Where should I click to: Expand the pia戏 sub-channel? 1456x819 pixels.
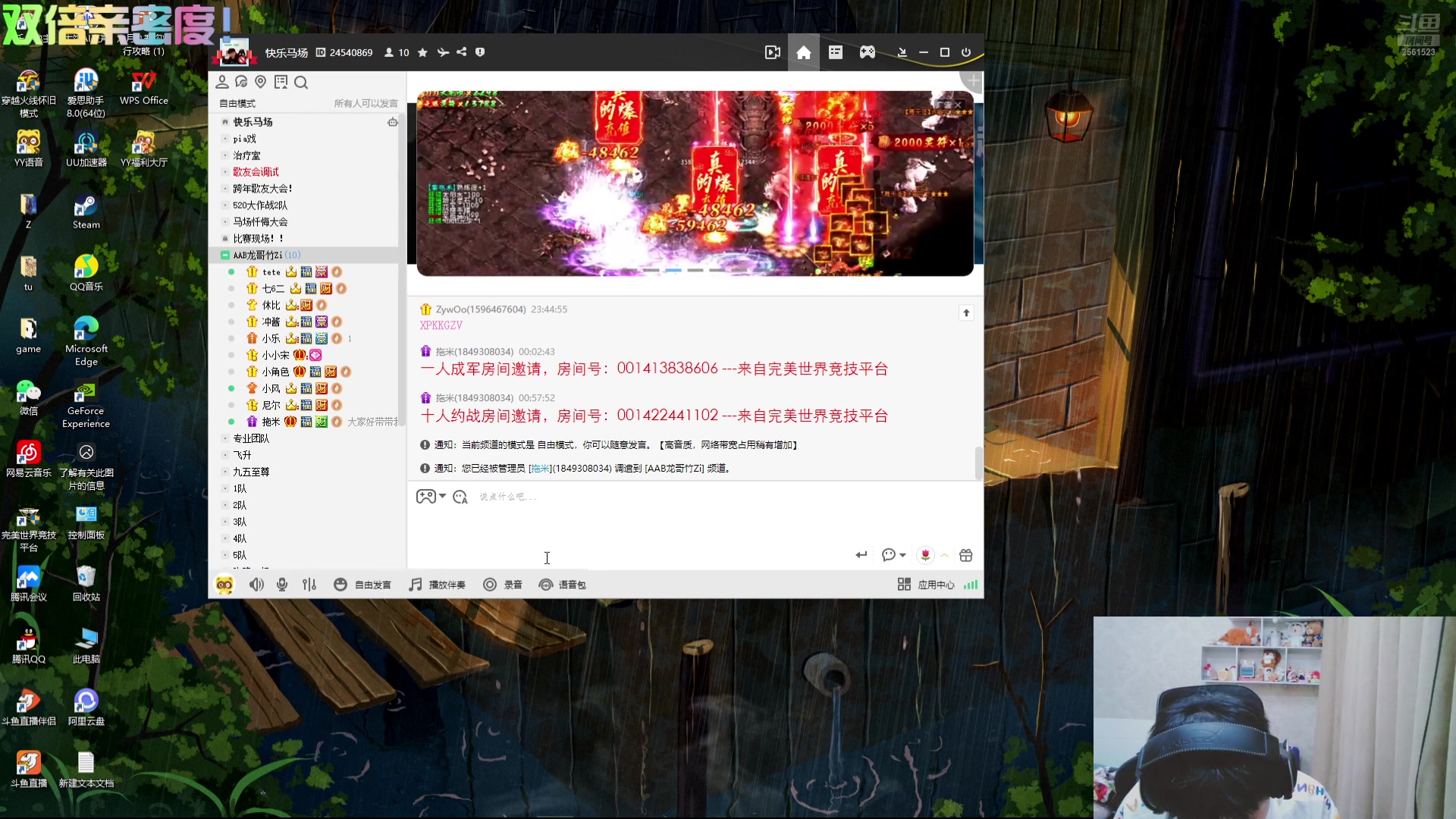pos(225,139)
